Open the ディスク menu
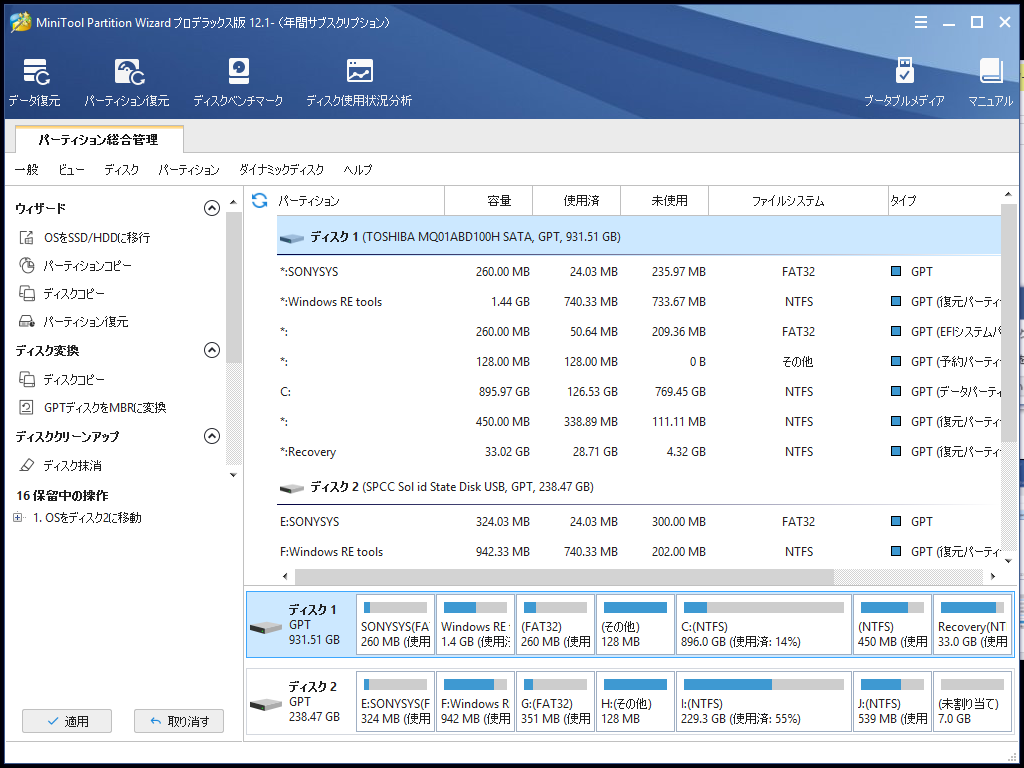1024x768 pixels. pyautogui.click(x=121, y=170)
